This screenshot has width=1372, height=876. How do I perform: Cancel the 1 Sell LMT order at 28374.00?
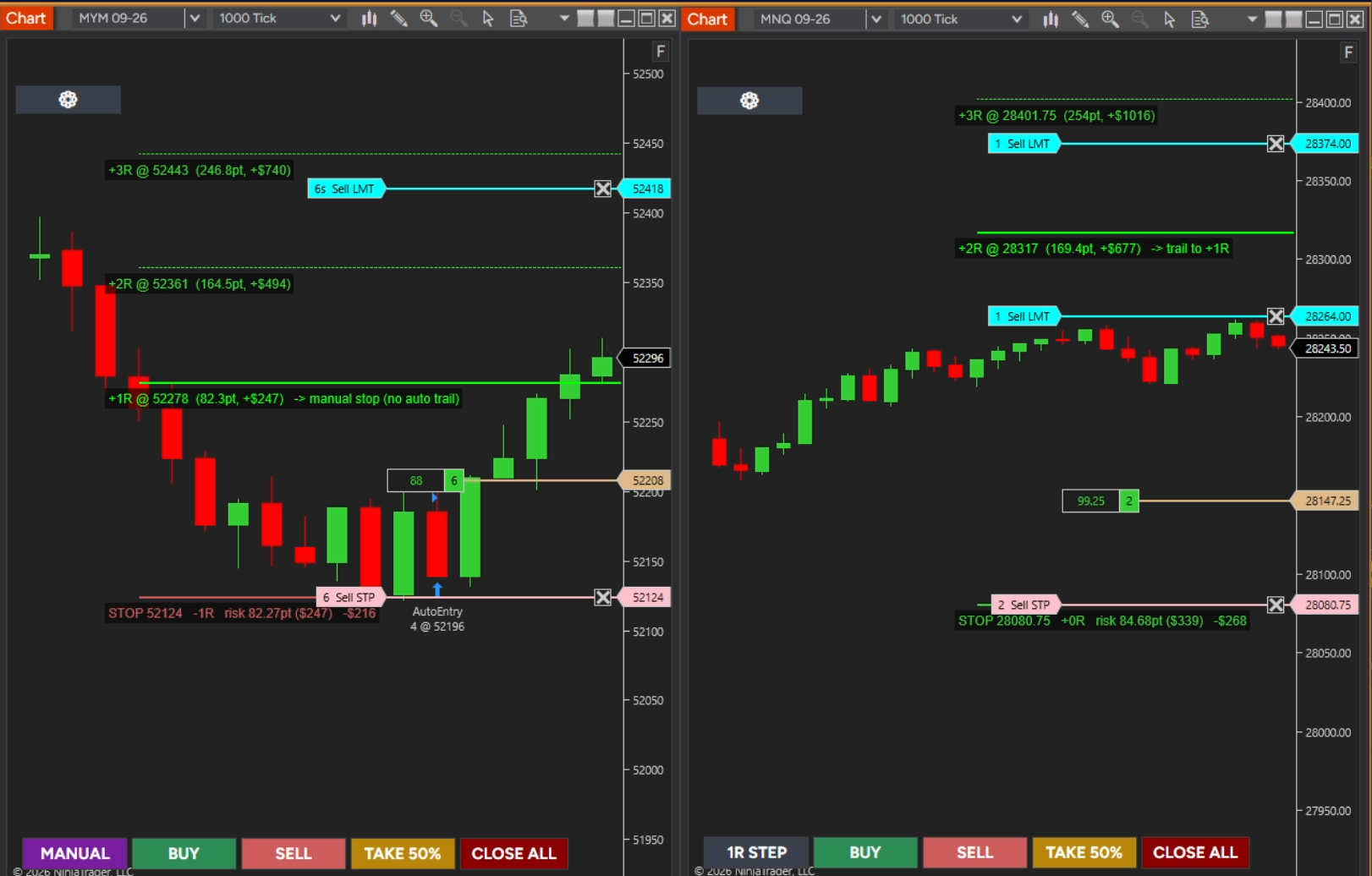[1276, 144]
